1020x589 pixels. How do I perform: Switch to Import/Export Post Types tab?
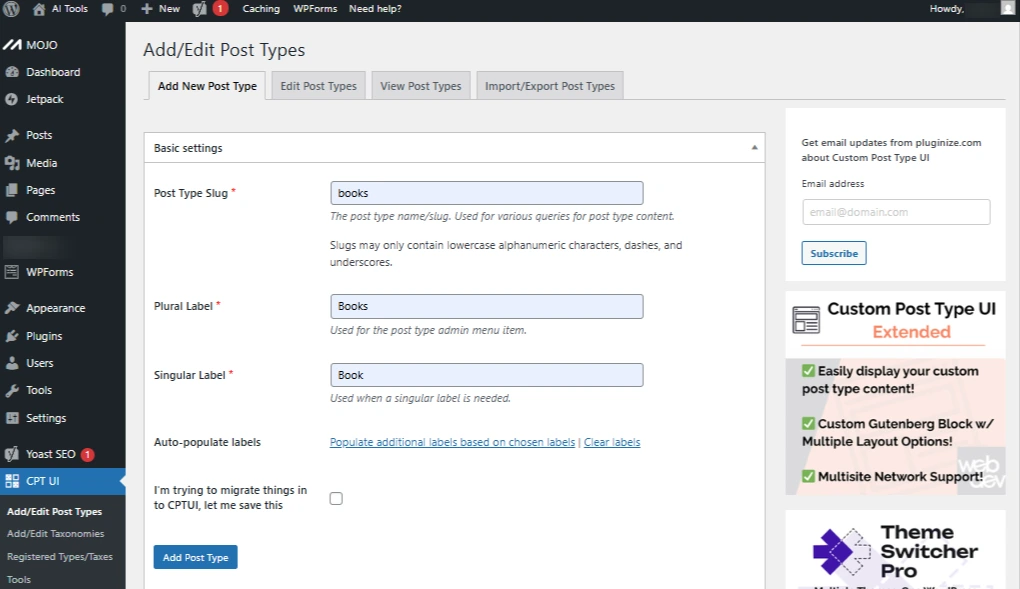[549, 86]
